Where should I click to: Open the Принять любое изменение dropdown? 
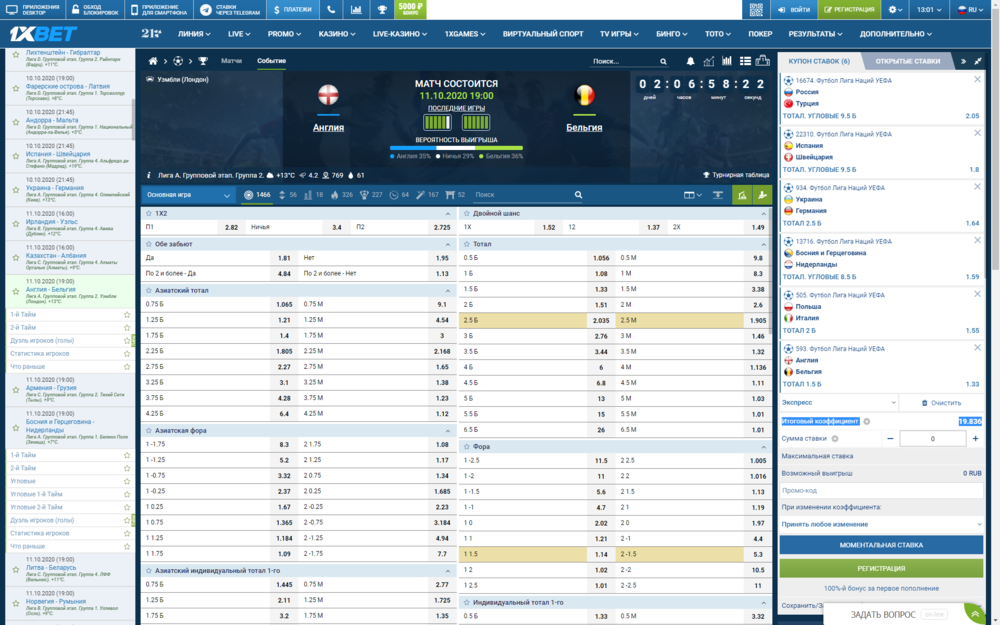point(881,524)
